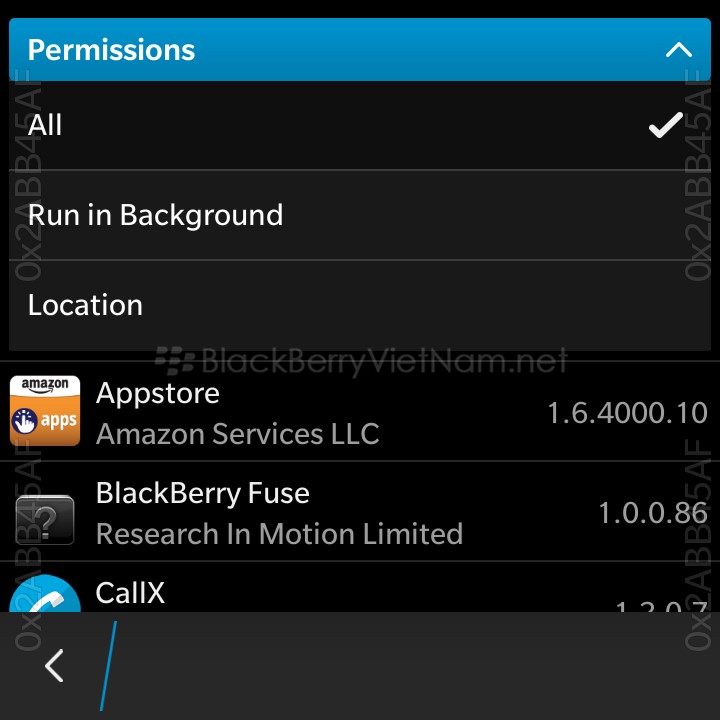Open BlackBerry Fuse permissions entry
Image resolution: width=720 pixels, height=720 pixels.
click(360, 511)
